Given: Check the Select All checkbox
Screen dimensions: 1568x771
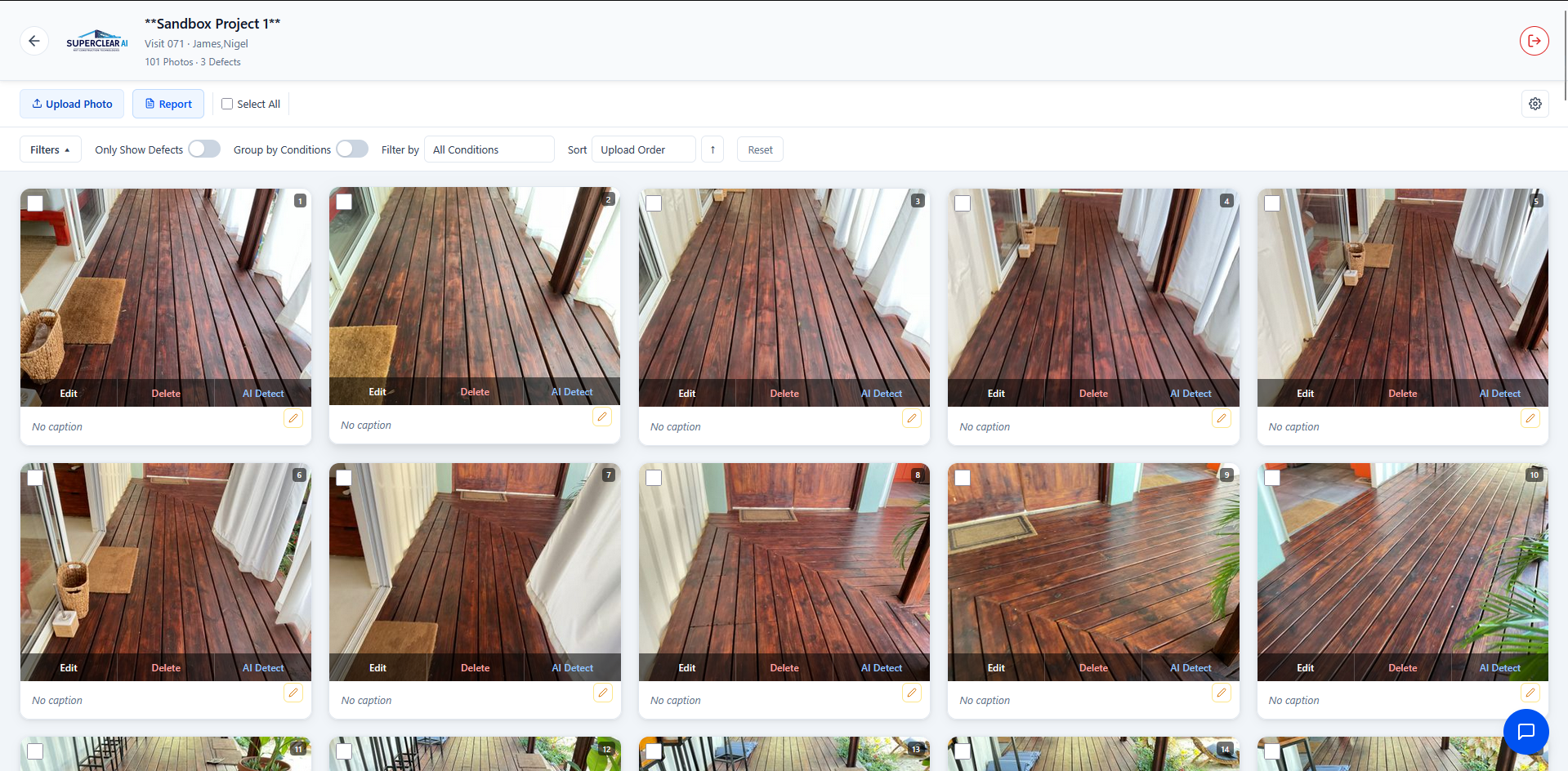Looking at the screenshot, I should 227,104.
